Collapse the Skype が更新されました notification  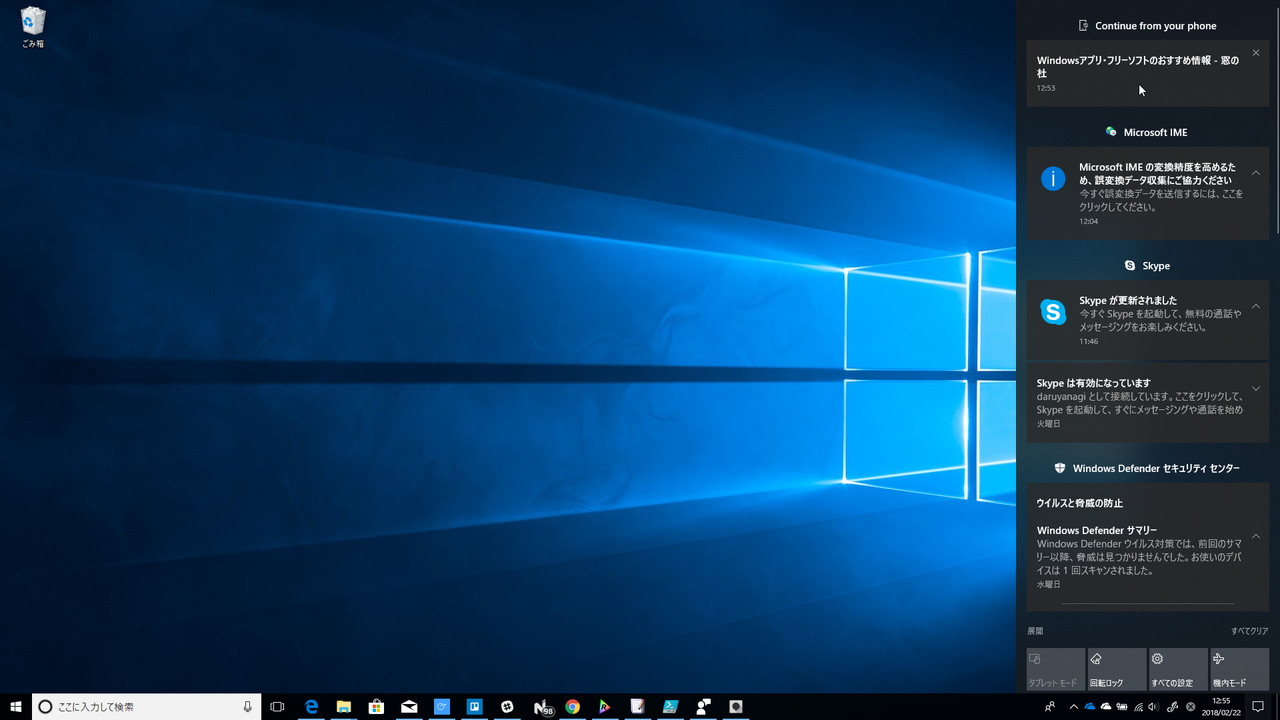pyautogui.click(x=1256, y=306)
